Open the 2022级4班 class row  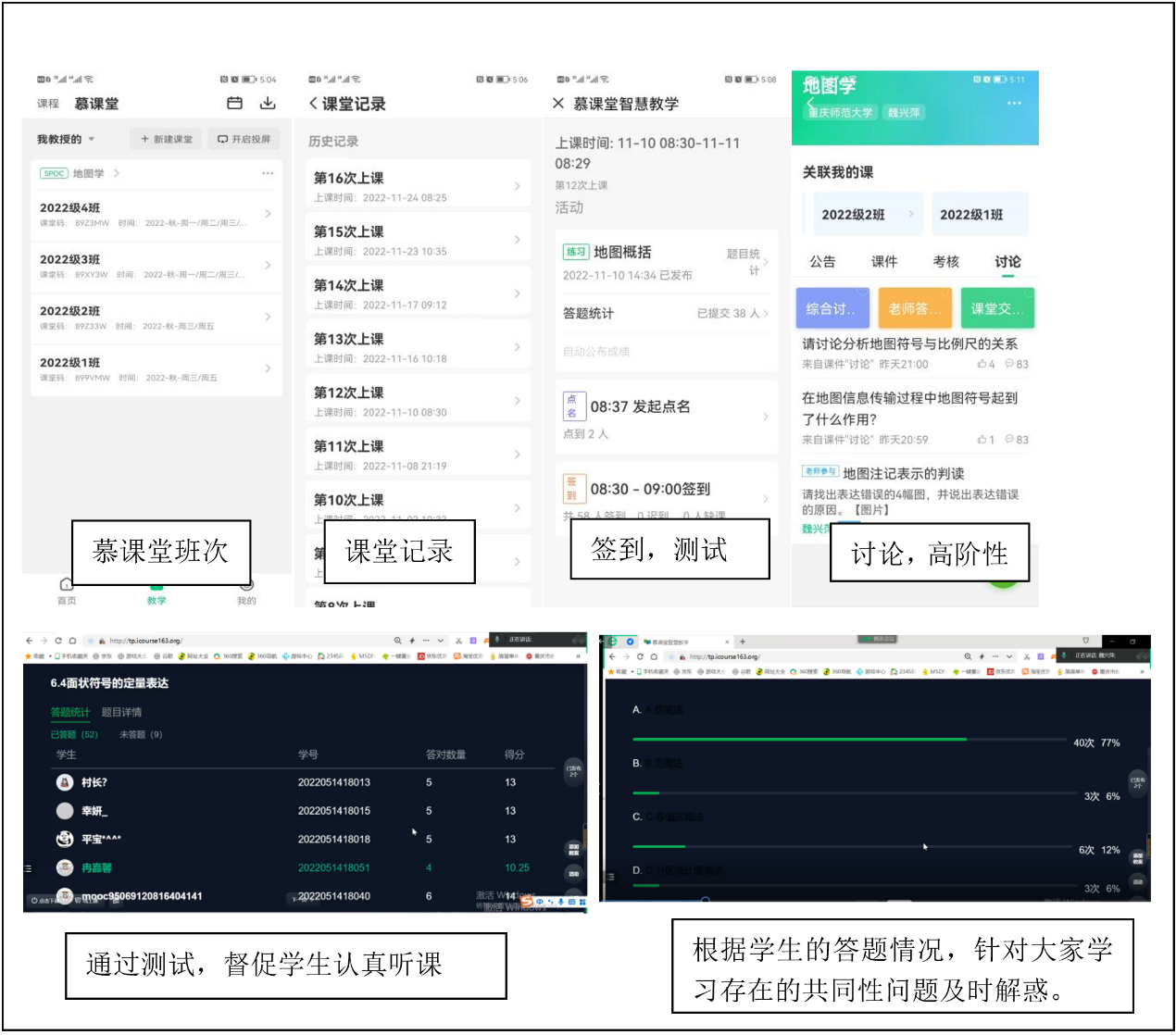tap(156, 214)
